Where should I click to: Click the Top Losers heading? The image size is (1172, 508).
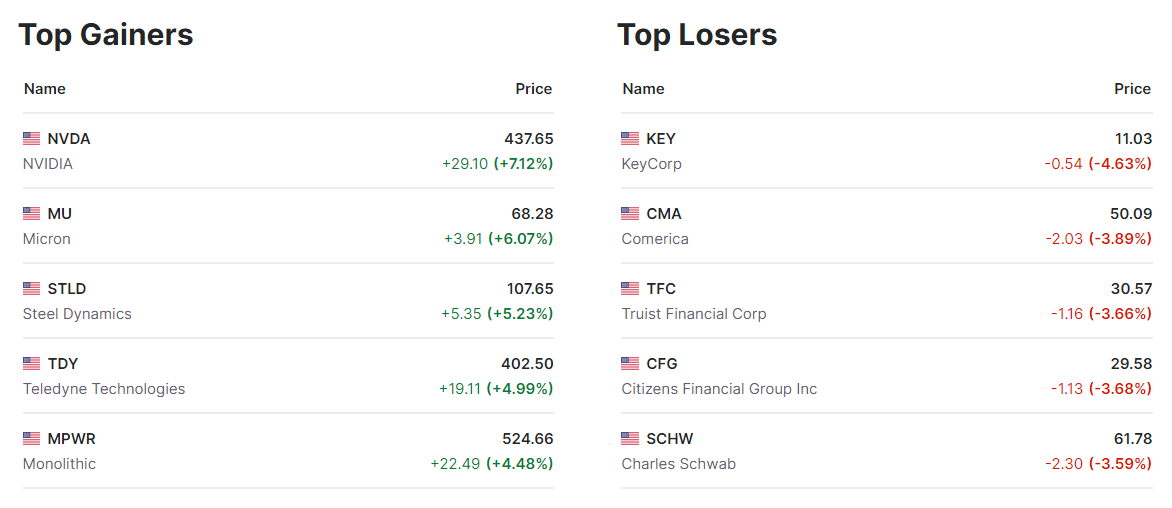click(x=697, y=35)
